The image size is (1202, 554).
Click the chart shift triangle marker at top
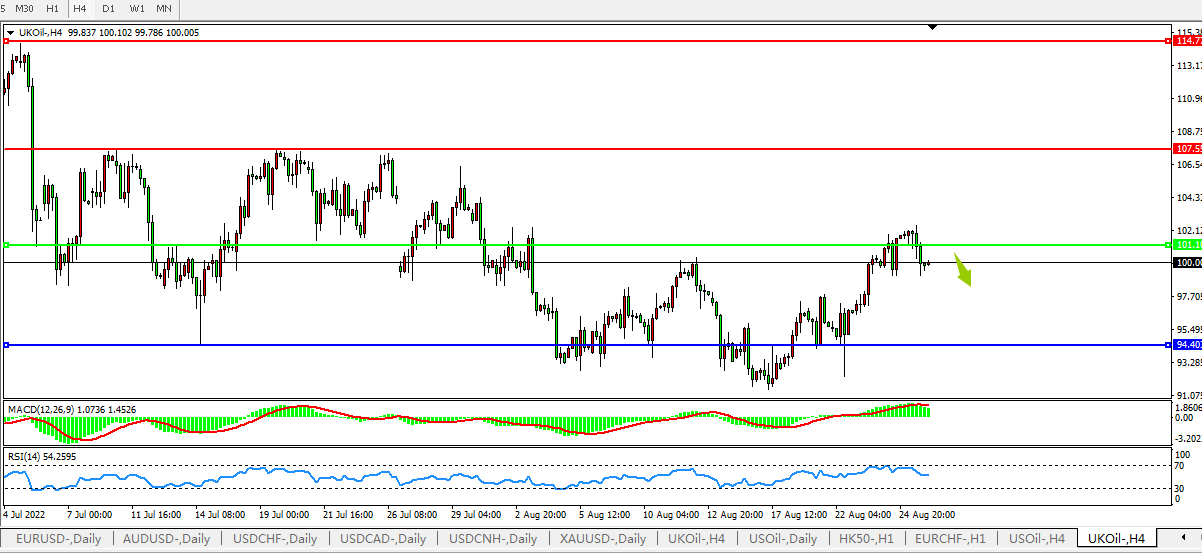[932, 27]
